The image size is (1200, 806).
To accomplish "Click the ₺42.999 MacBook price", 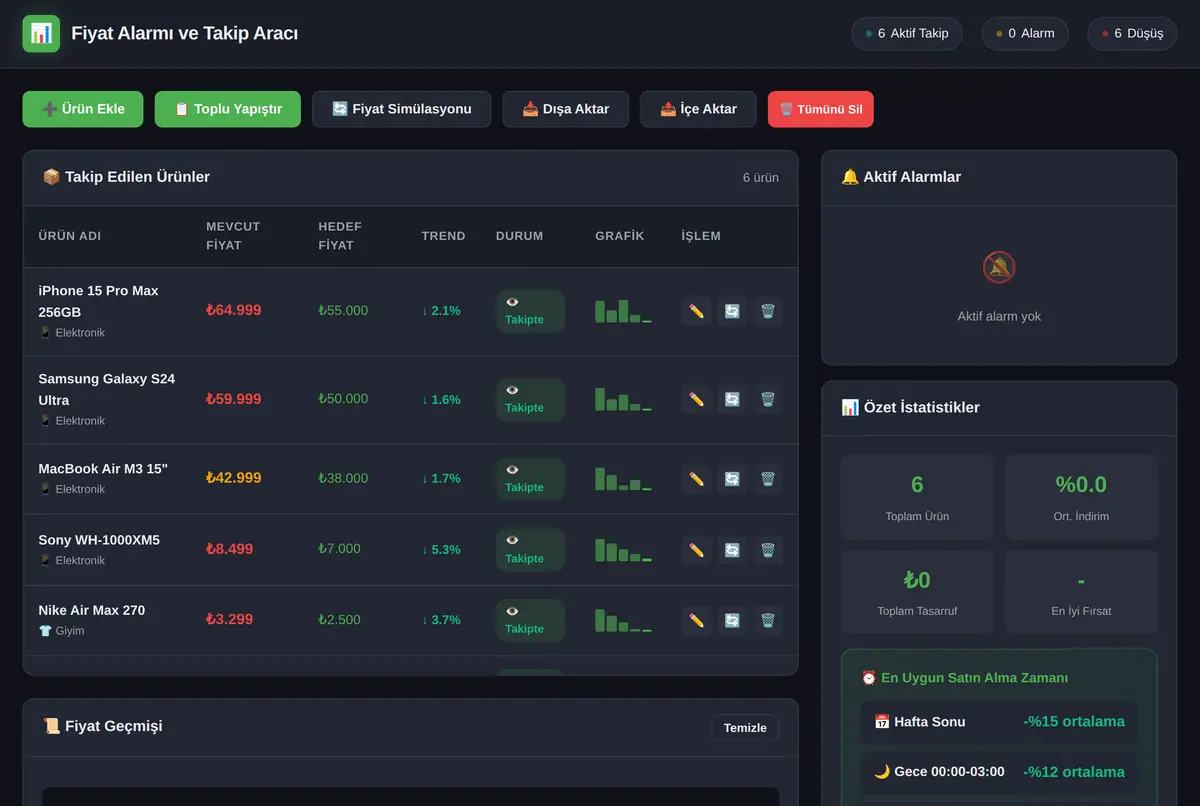I will coord(233,478).
